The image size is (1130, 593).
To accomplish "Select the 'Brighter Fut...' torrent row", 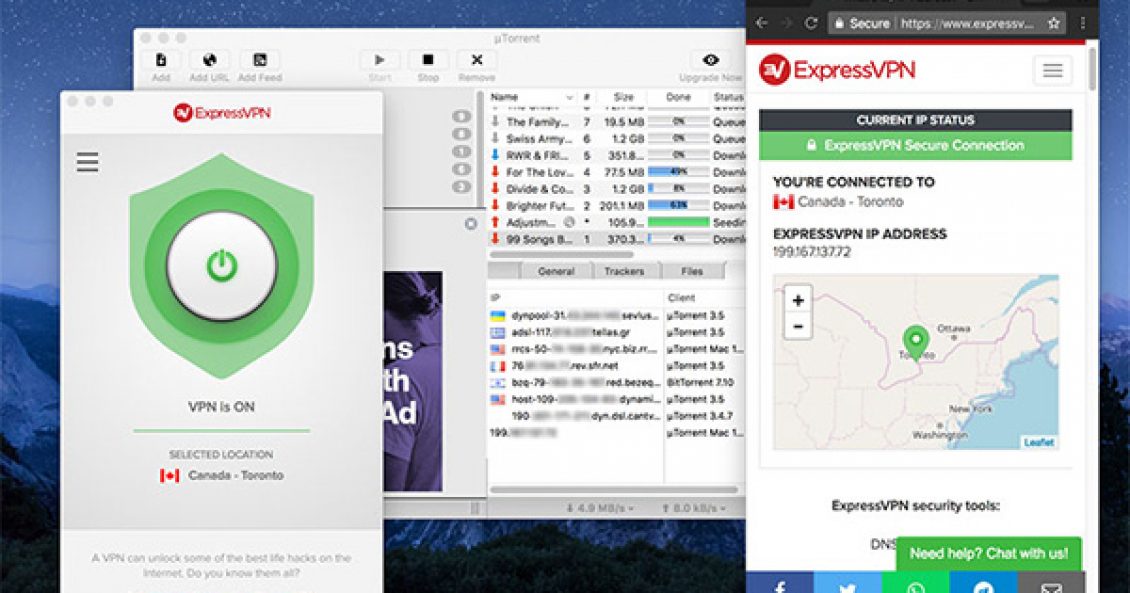I will tap(617, 206).
